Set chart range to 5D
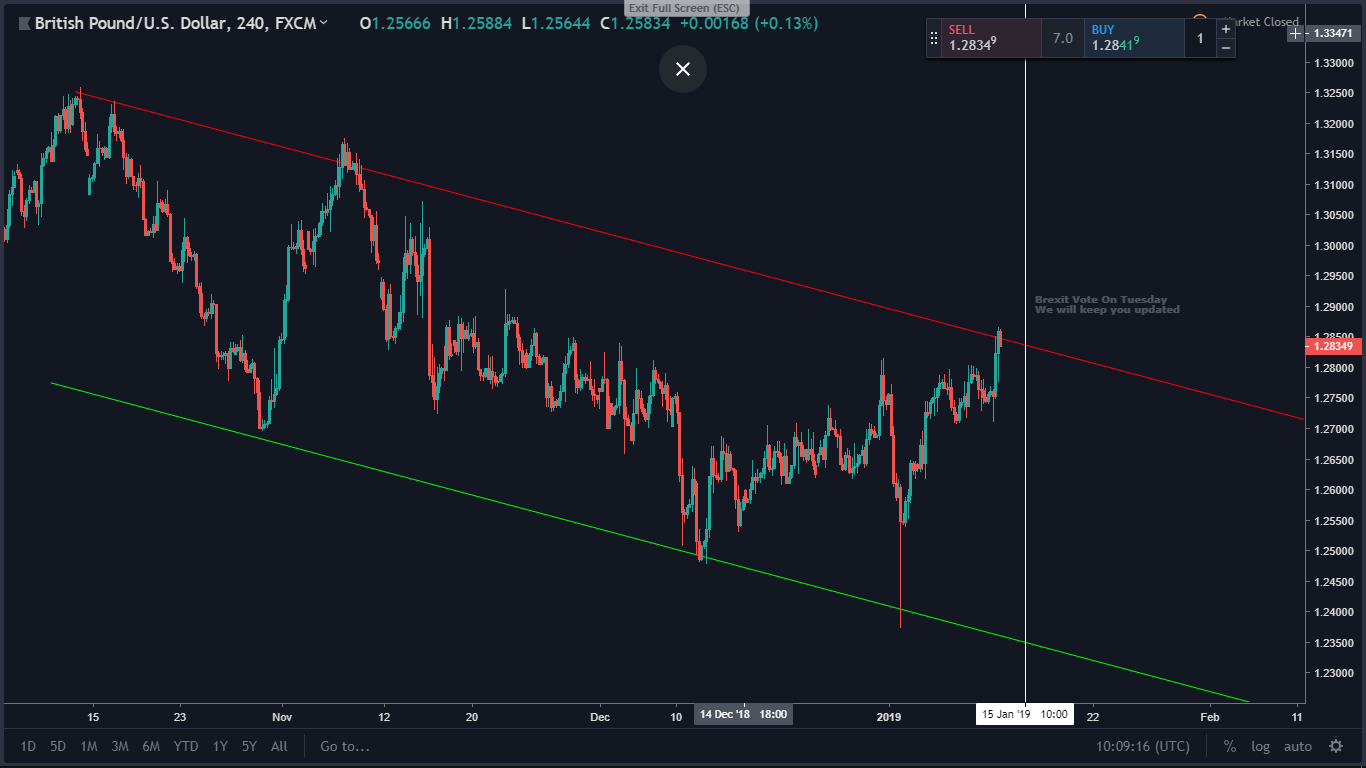 click(x=58, y=746)
